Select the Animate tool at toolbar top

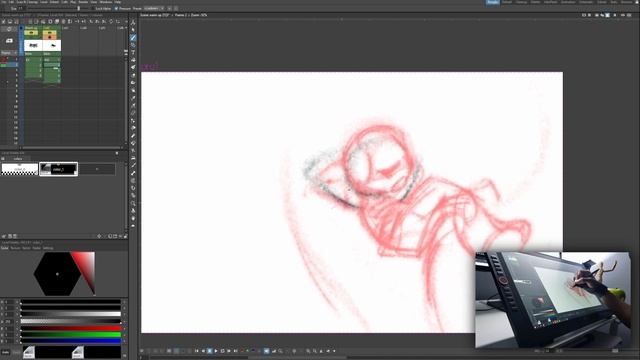tap(133, 22)
